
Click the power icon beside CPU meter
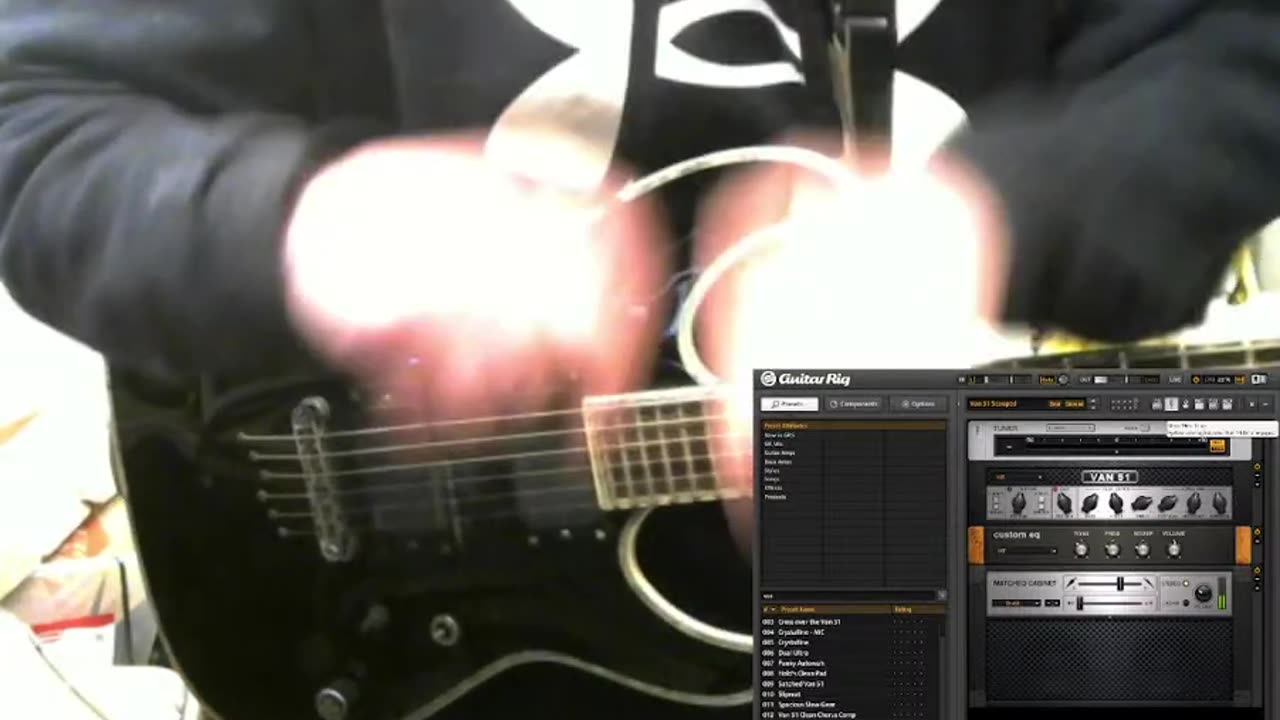tap(1196, 380)
